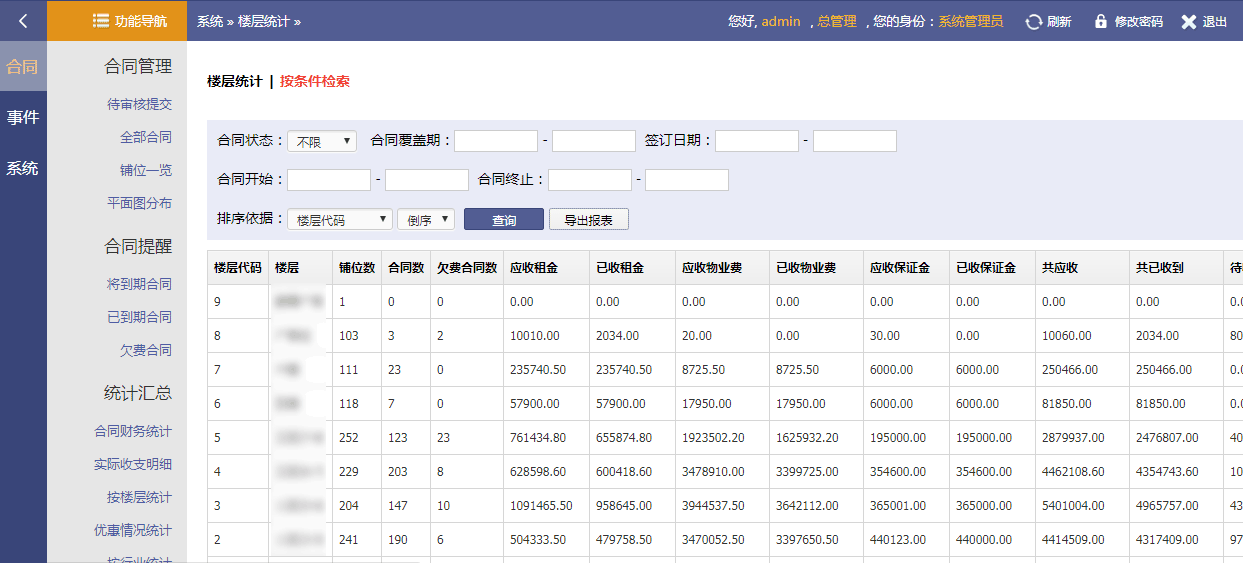Click 共应收 value 250466.00 in floor 7
This screenshot has height=563, width=1243.
pyautogui.click(x=1070, y=370)
